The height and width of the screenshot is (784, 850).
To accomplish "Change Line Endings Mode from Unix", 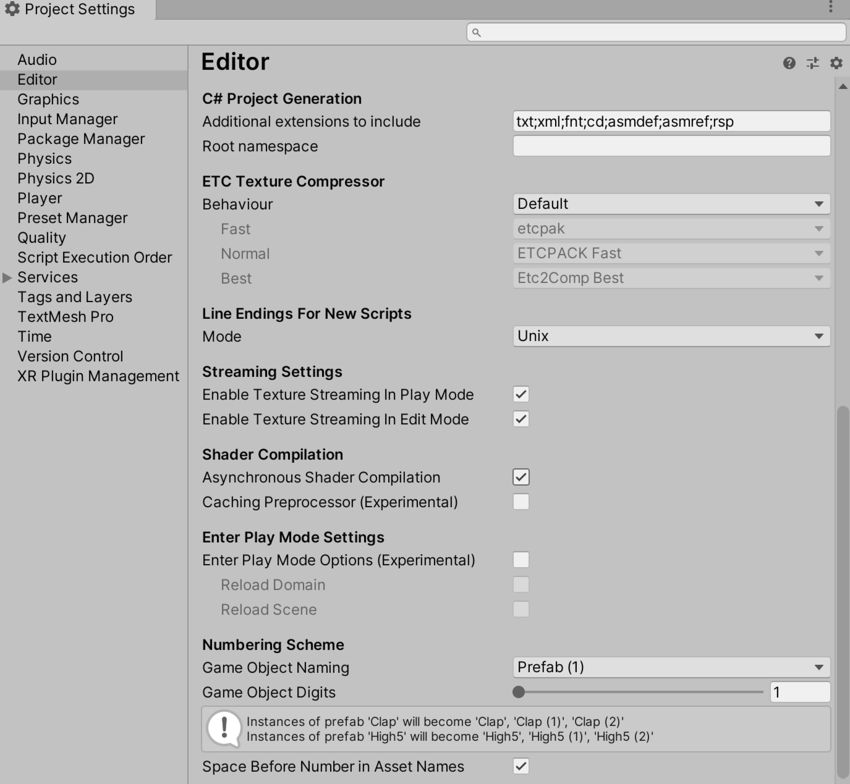I will click(670, 336).
